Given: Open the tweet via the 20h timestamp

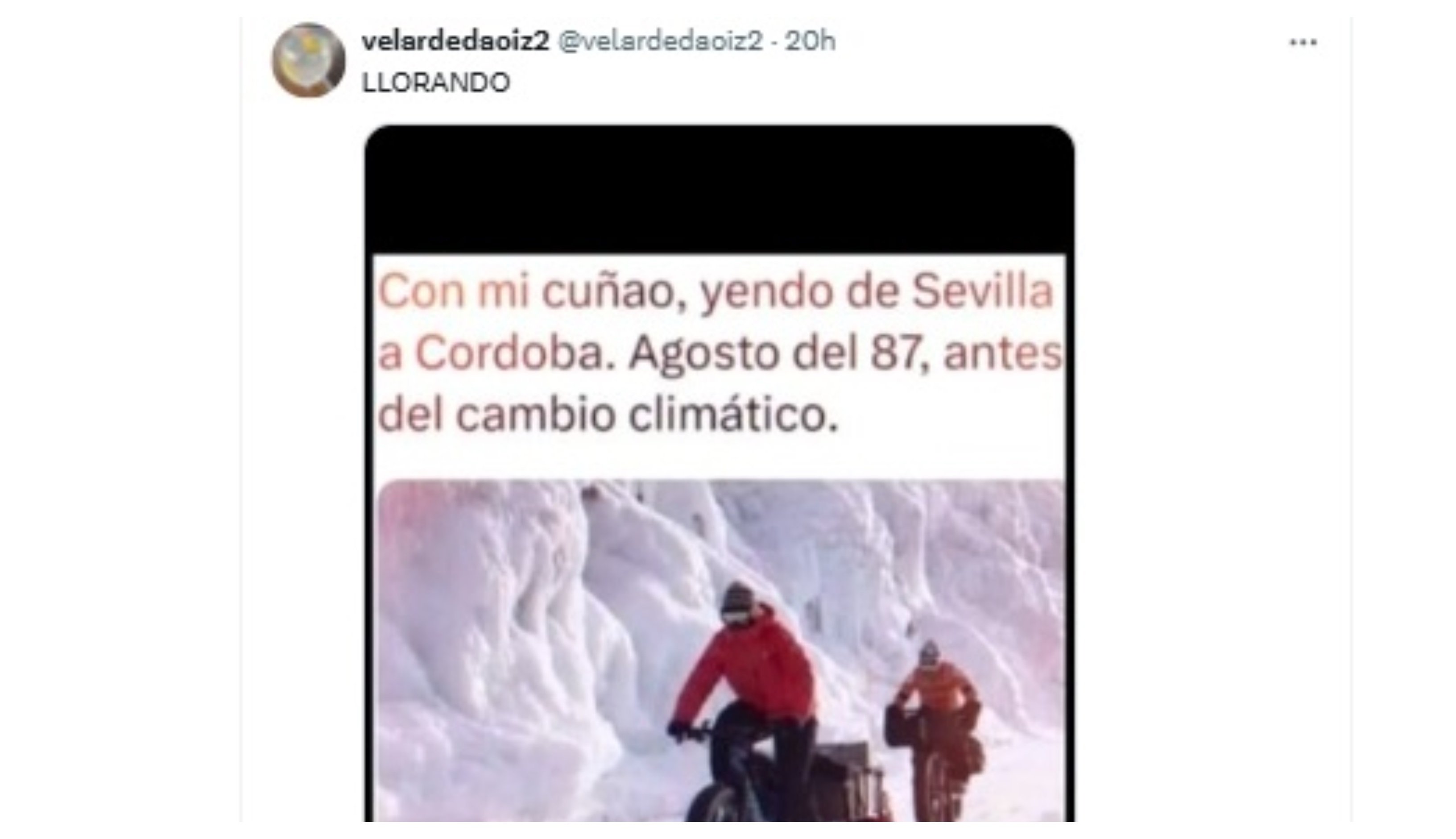Looking at the screenshot, I should tap(810, 41).
